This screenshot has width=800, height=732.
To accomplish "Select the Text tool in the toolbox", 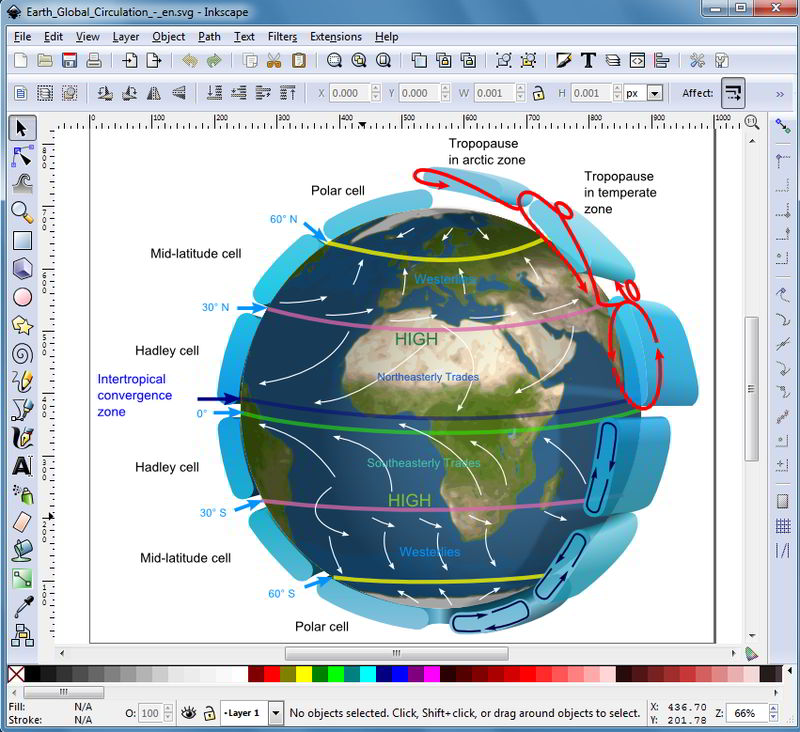I will pyautogui.click(x=20, y=464).
